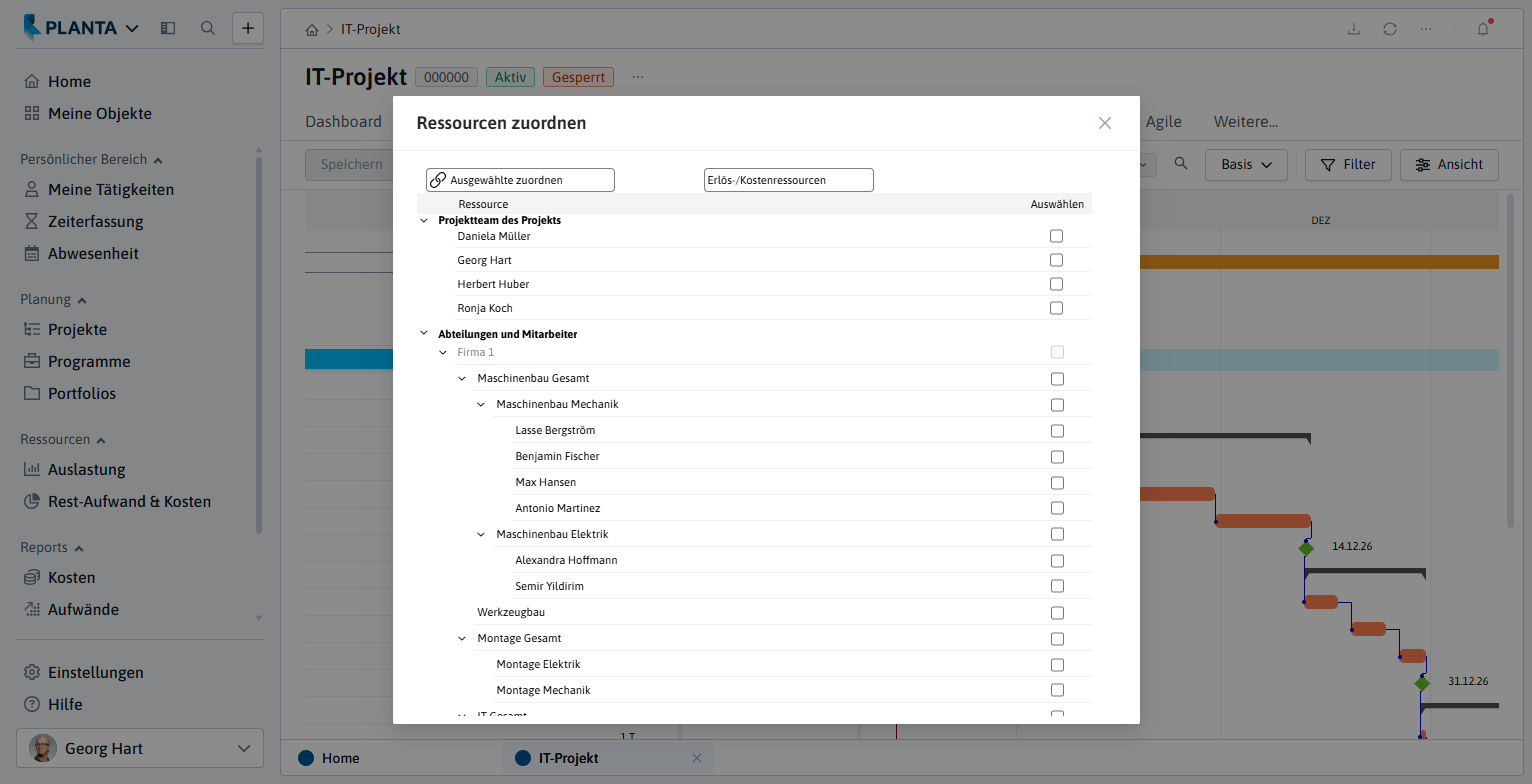
Task: Open Meine Objekte grid icon
Action: pos(32,114)
